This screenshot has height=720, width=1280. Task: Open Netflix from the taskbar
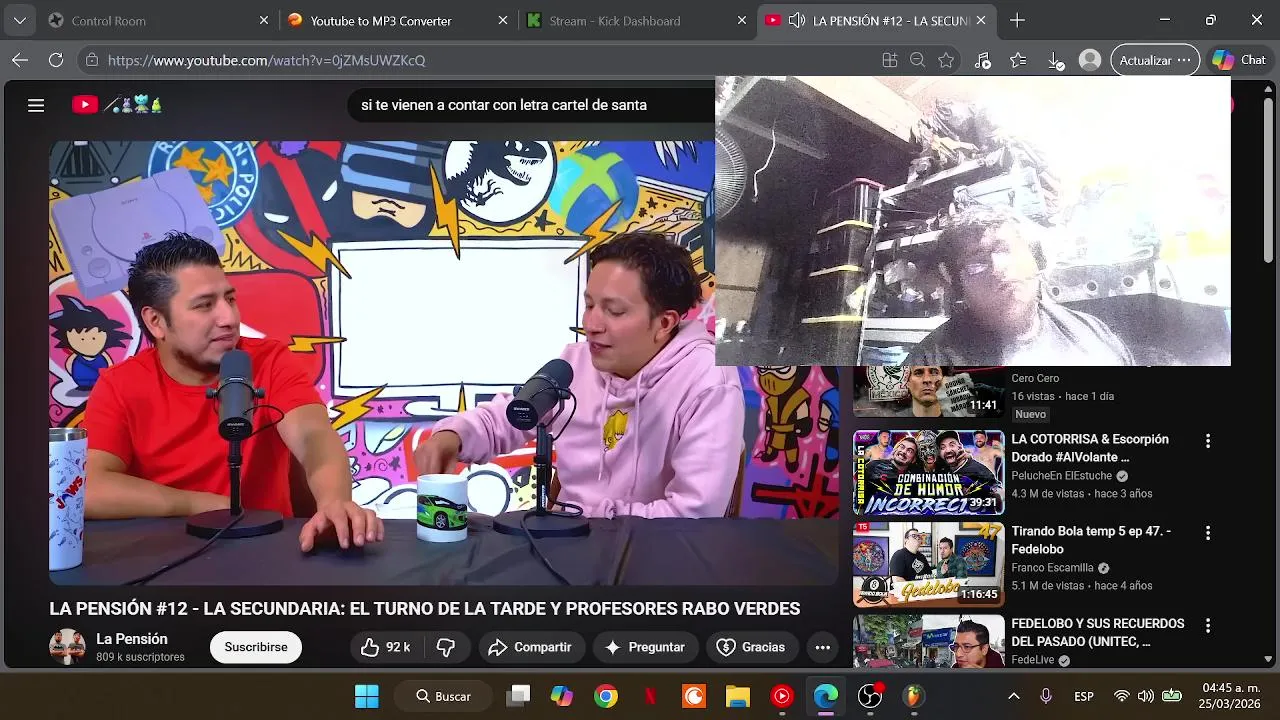click(x=650, y=696)
